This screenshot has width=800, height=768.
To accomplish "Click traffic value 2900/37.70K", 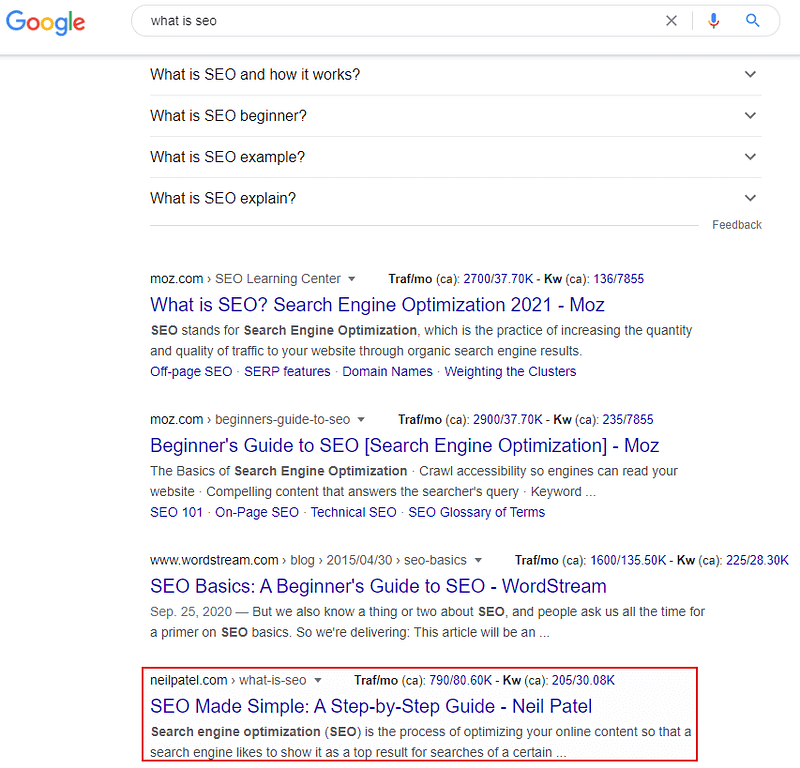I will click(508, 420).
